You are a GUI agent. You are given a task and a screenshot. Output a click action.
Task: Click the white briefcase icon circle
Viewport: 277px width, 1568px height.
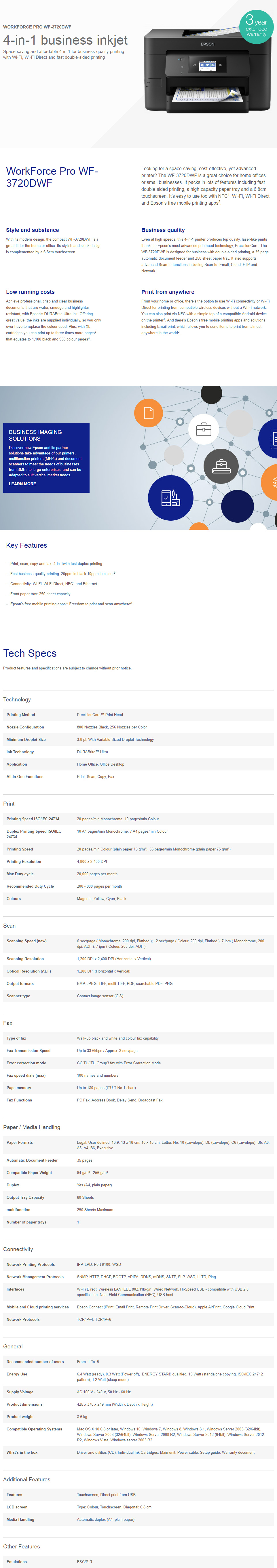tap(204, 430)
